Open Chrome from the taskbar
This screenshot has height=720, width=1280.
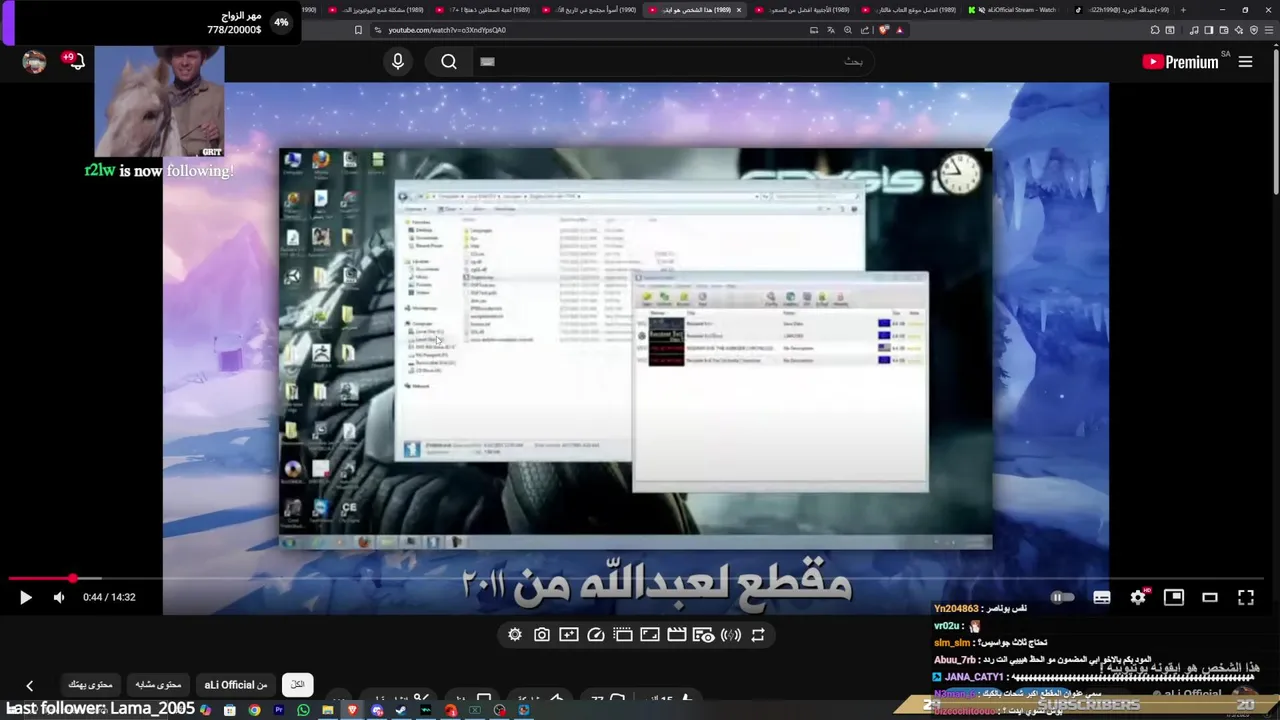click(x=254, y=711)
